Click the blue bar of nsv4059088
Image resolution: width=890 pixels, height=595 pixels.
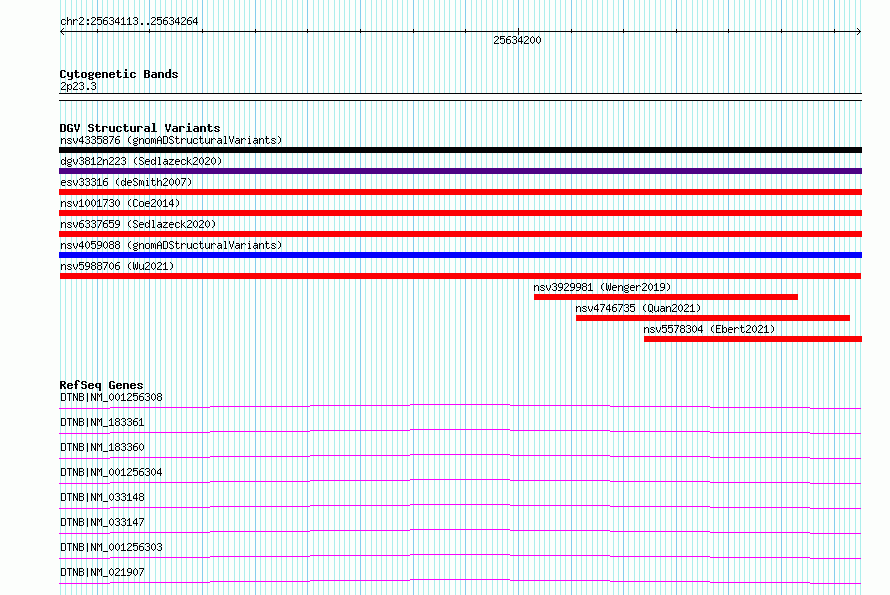tap(460, 255)
